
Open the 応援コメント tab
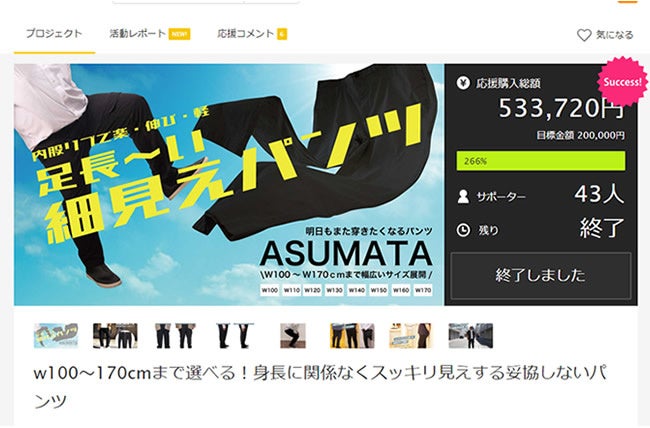(x=245, y=34)
